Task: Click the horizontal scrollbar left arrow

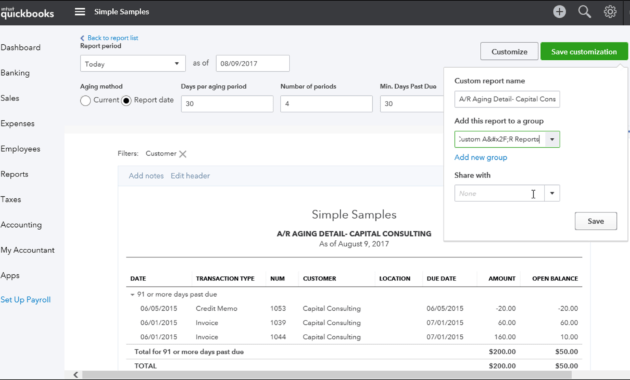Action: point(76,375)
